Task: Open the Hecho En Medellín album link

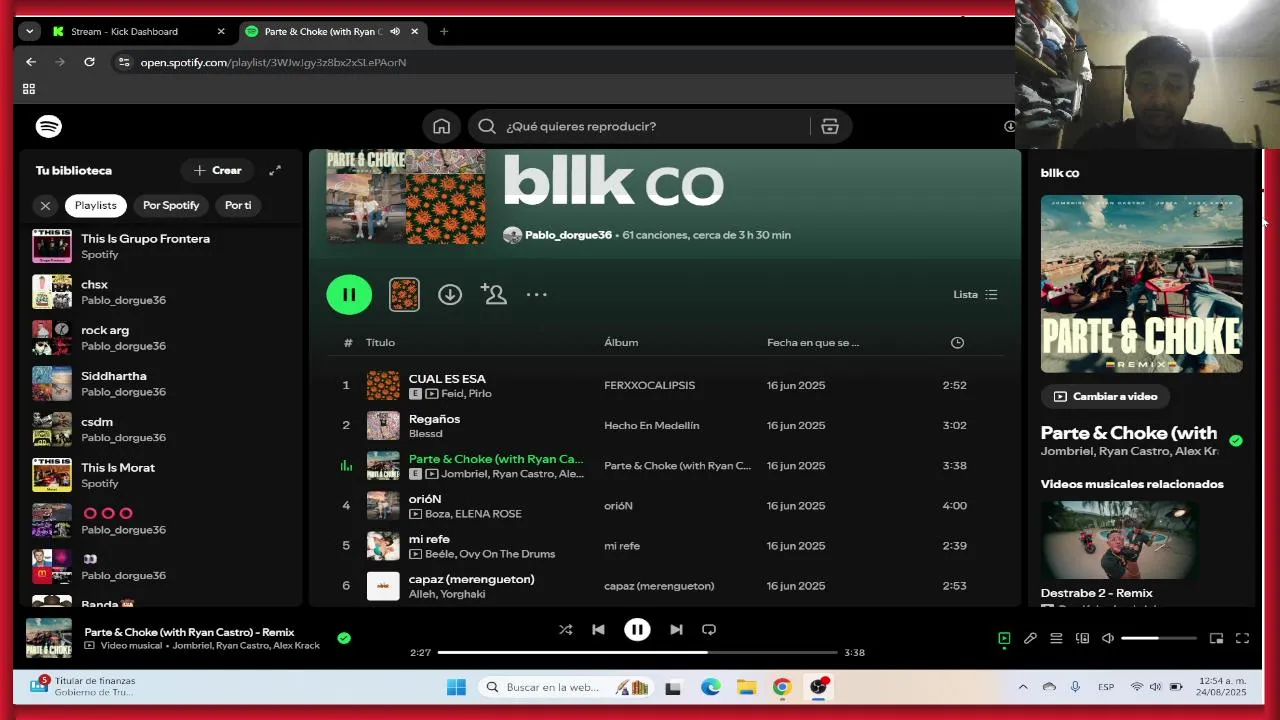Action: click(x=651, y=425)
